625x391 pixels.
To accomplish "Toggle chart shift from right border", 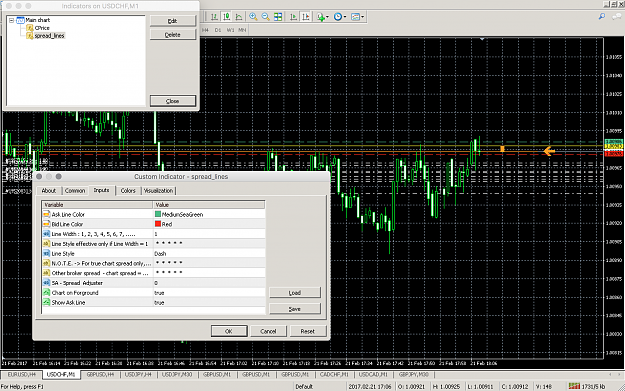I will 306,17.
